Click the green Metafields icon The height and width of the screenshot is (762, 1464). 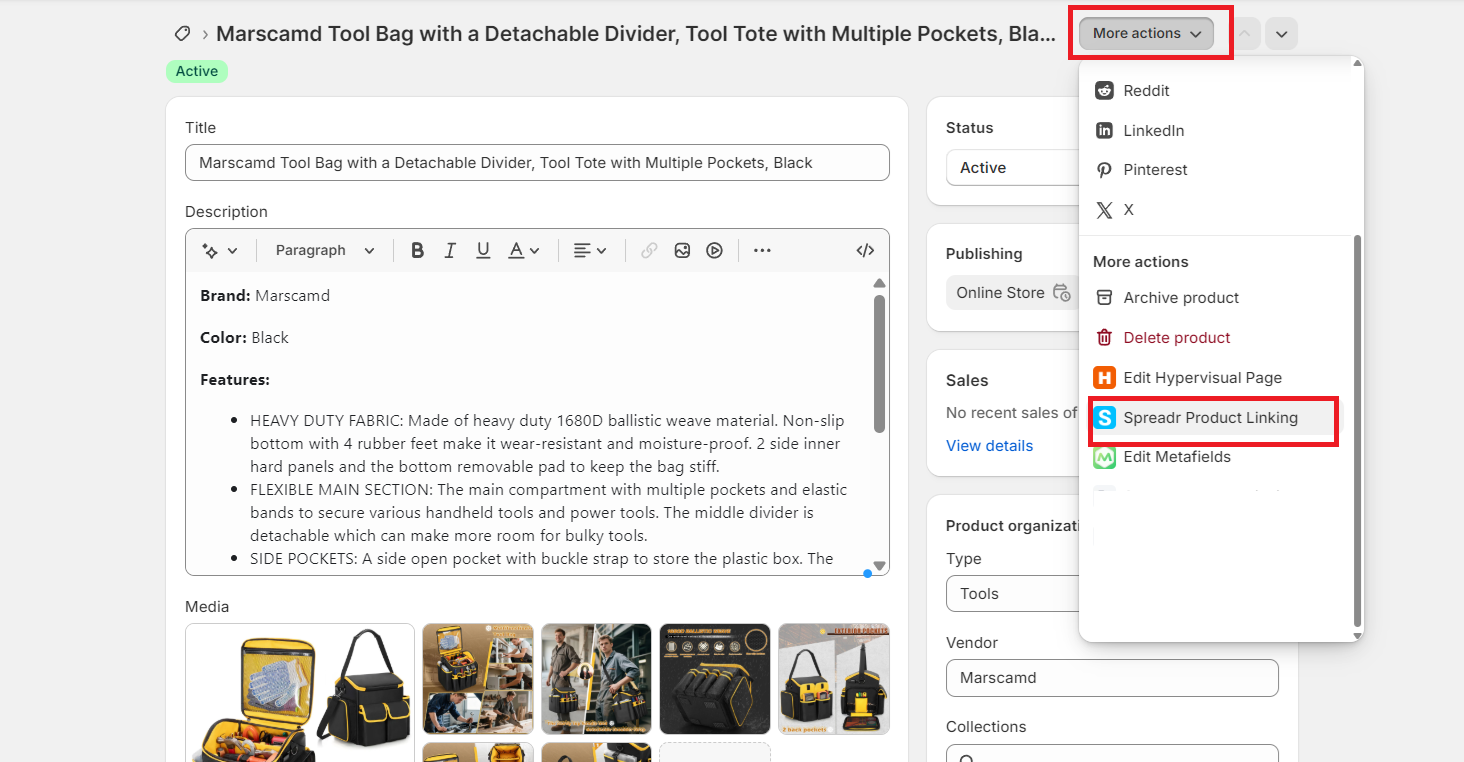[1104, 457]
